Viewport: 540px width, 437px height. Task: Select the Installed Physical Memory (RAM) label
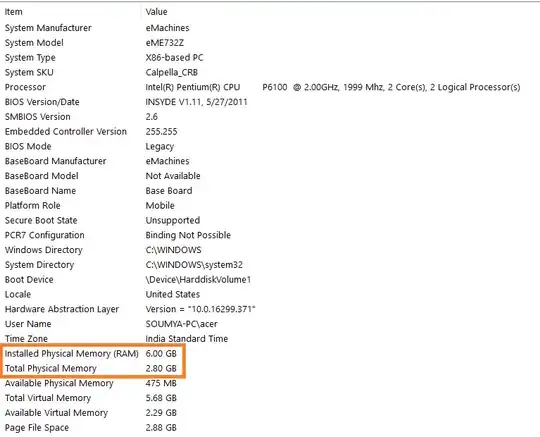(x=72, y=354)
